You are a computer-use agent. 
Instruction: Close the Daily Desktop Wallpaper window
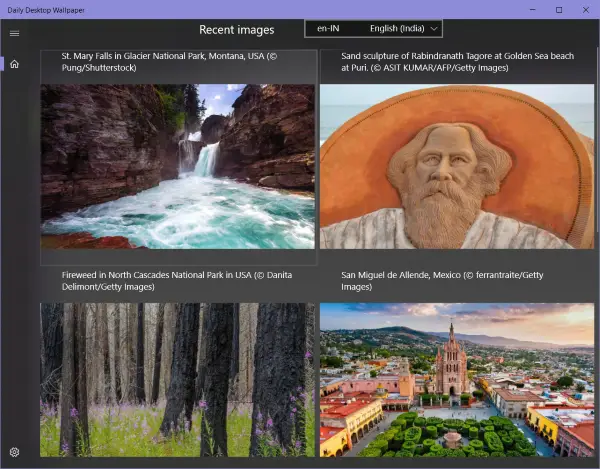(586, 10)
